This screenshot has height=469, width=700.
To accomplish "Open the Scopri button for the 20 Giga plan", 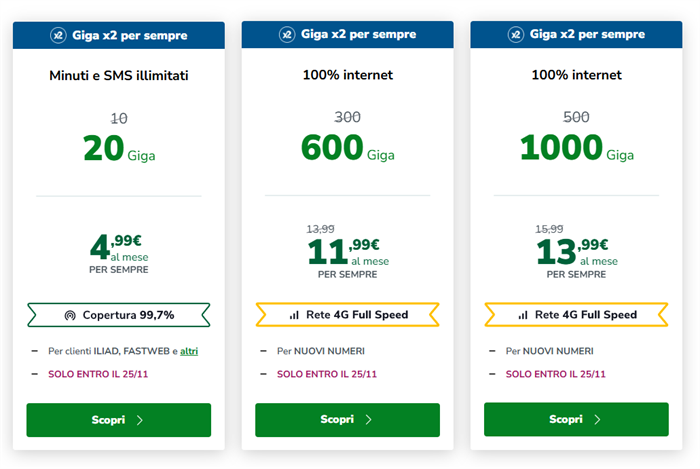I will point(119,420).
